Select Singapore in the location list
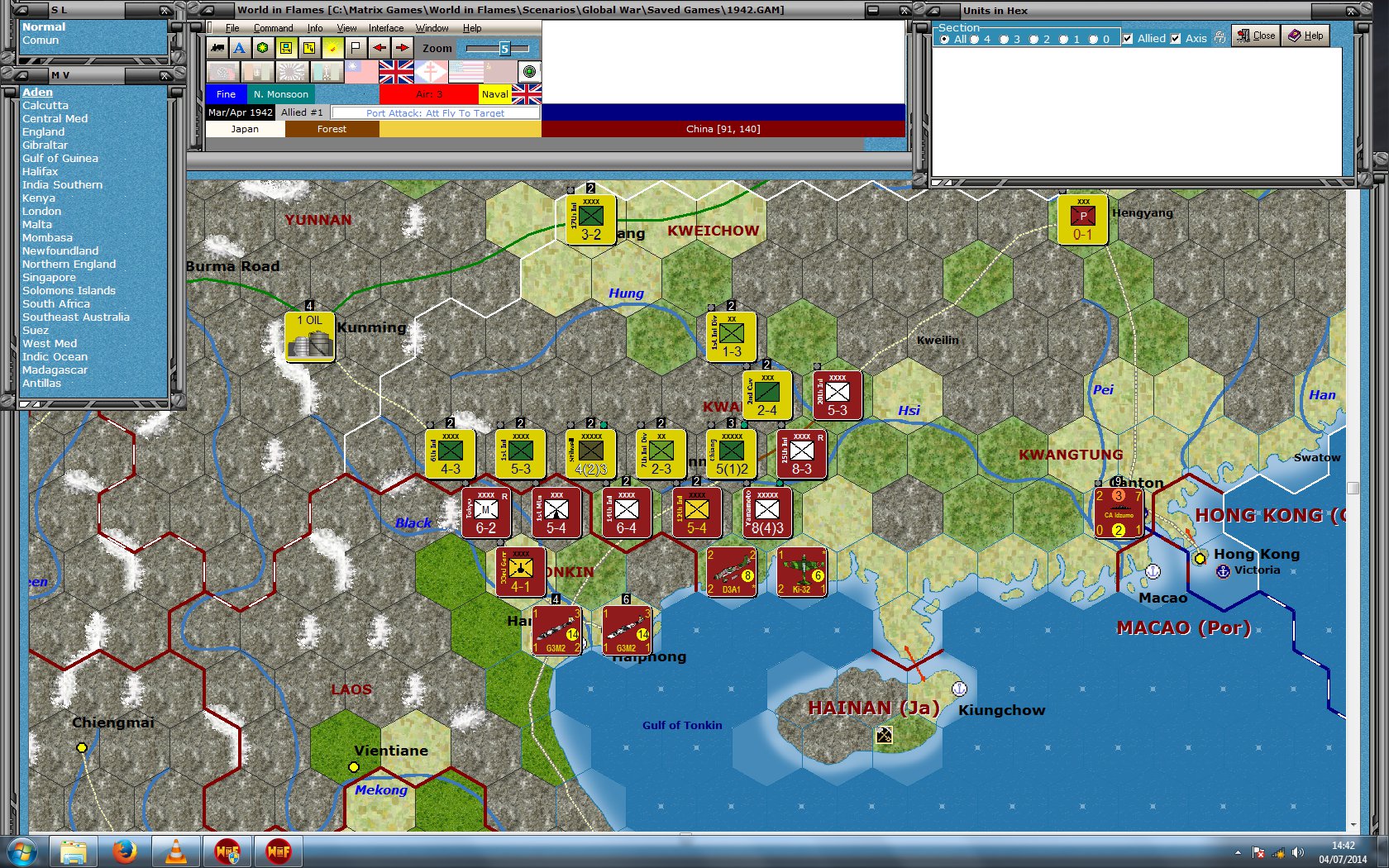This screenshot has height=868, width=1389. pyautogui.click(x=48, y=277)
